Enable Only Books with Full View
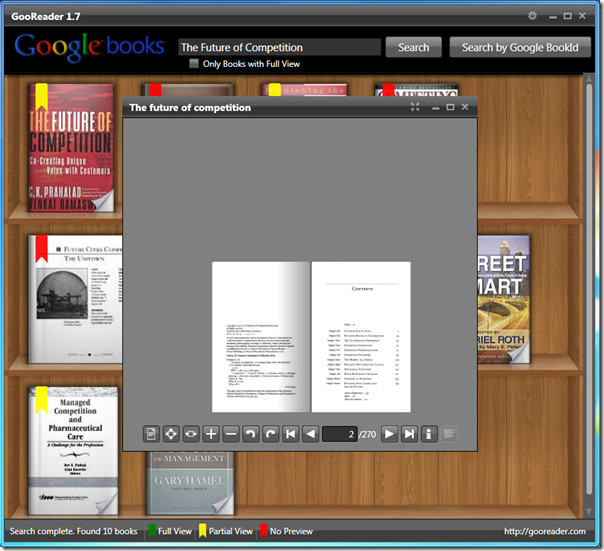 pos(194,64)
